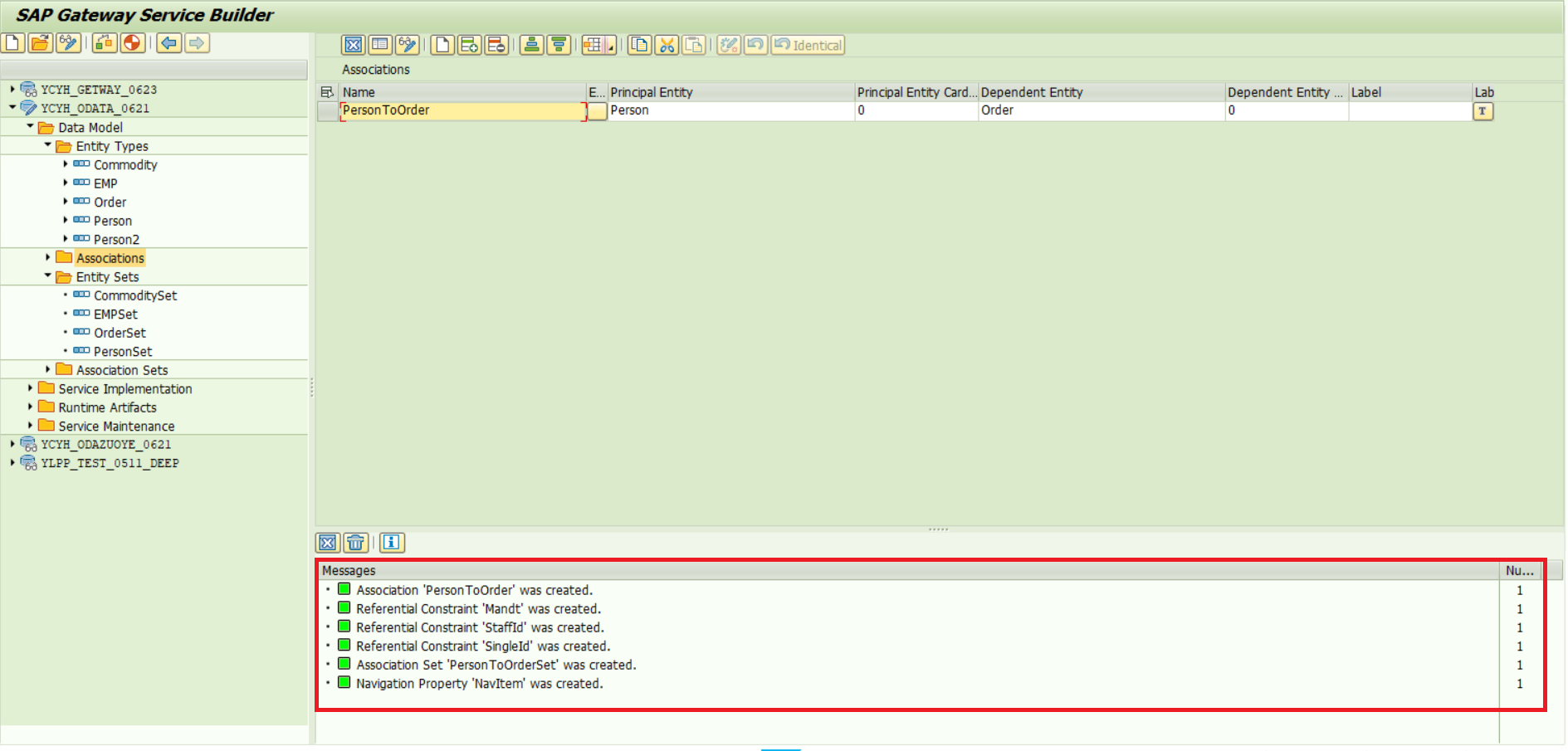Image resolution: width=1568 pixels, height=751 pixels.
Task: Select the Associations tree node
Action: pos(110,258)
